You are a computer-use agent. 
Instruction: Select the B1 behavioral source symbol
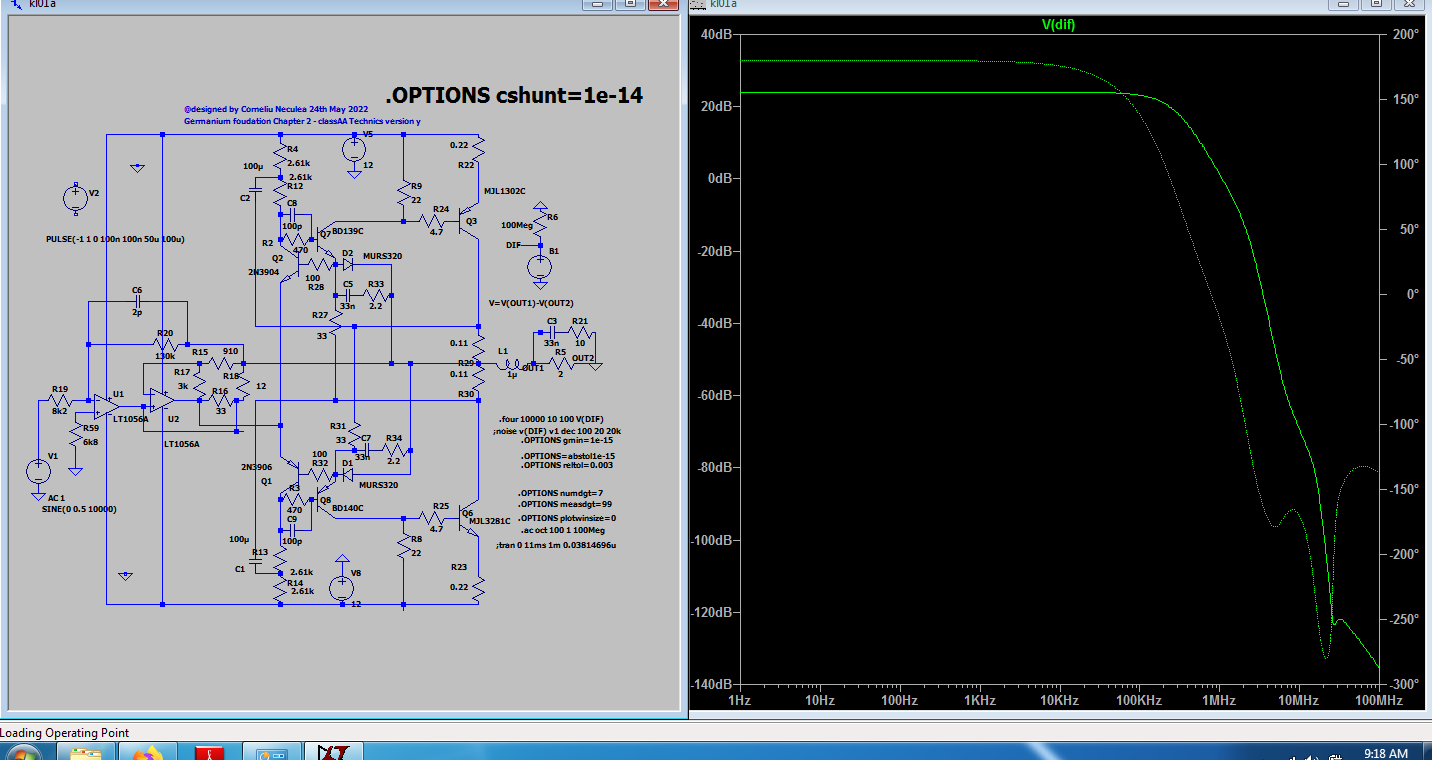pyautogui.click(x=540, y=266)
